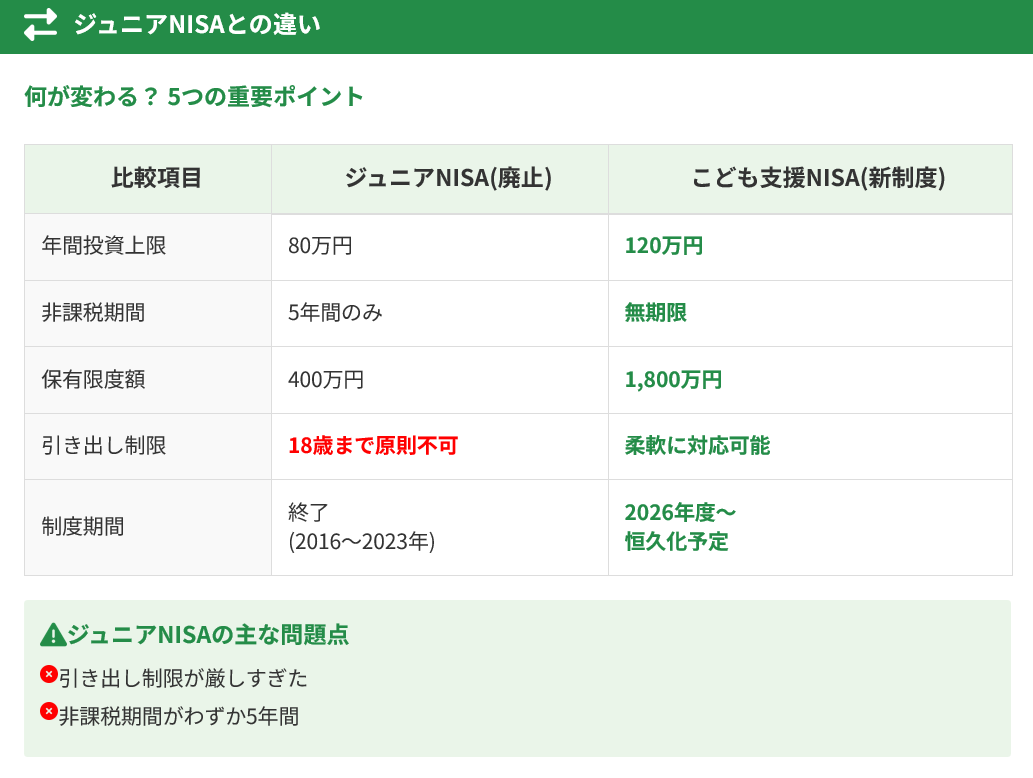Click the swap arrows icon in the header
The width and height of the screenshot is (1033, 778).
click(40, 25)
